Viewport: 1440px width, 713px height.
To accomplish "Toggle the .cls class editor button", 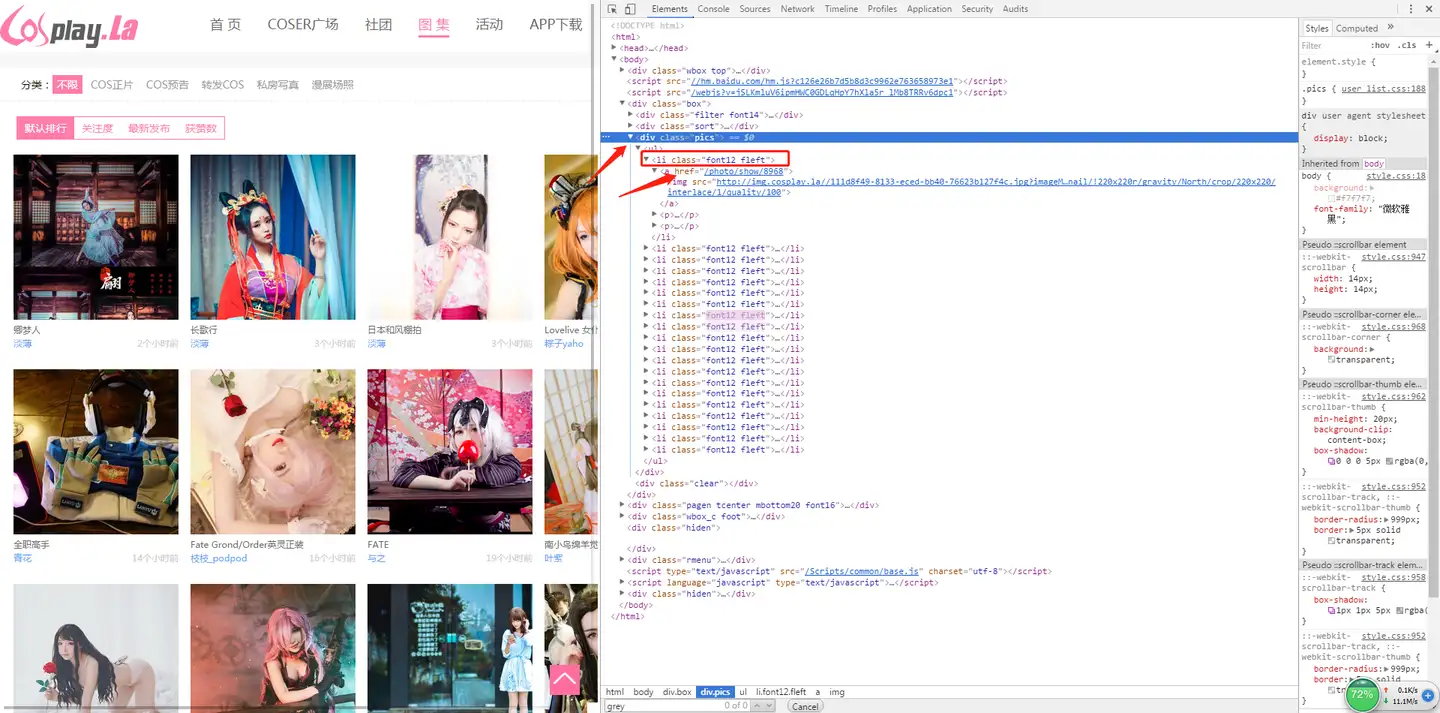I will [x=1408, y=45].
